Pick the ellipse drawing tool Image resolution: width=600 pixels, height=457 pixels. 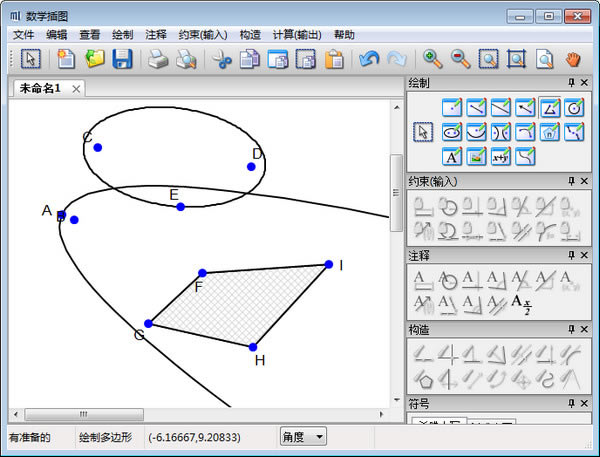click(451, 131)
